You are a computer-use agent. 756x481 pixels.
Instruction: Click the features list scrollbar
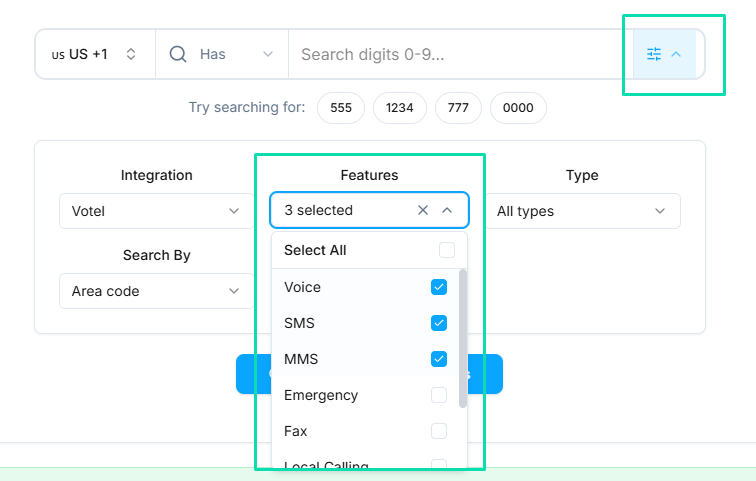pos(462,338)
